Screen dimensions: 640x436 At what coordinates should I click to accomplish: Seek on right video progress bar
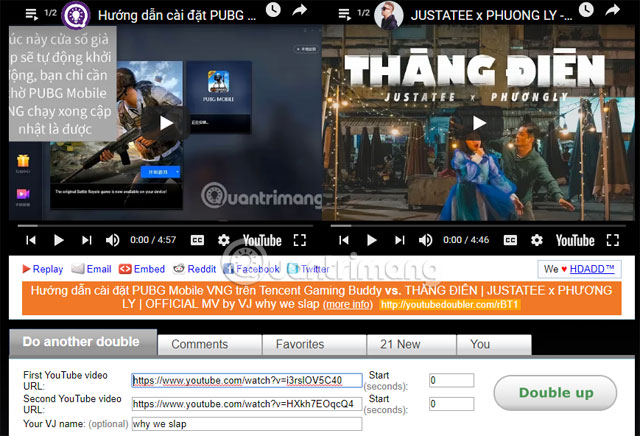coord(478,225)
